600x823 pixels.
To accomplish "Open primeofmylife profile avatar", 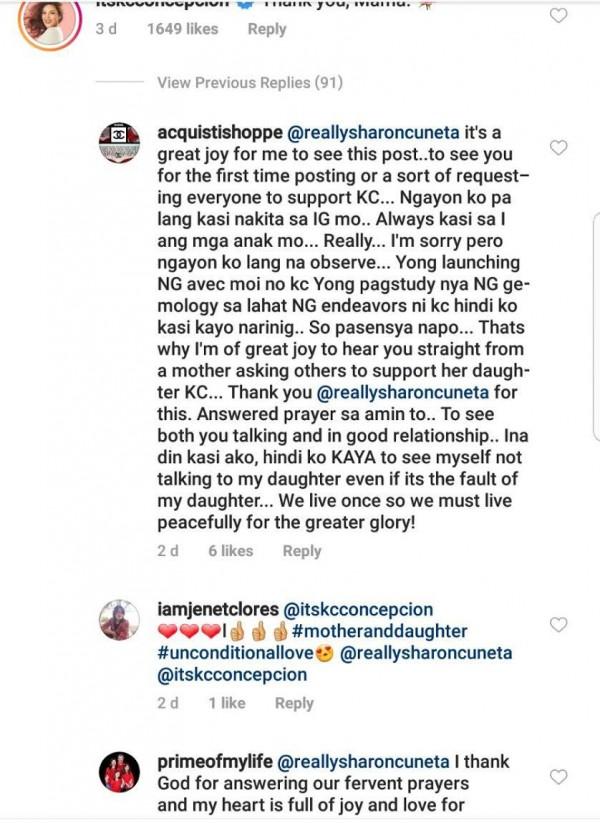I will tap(120, 772).
